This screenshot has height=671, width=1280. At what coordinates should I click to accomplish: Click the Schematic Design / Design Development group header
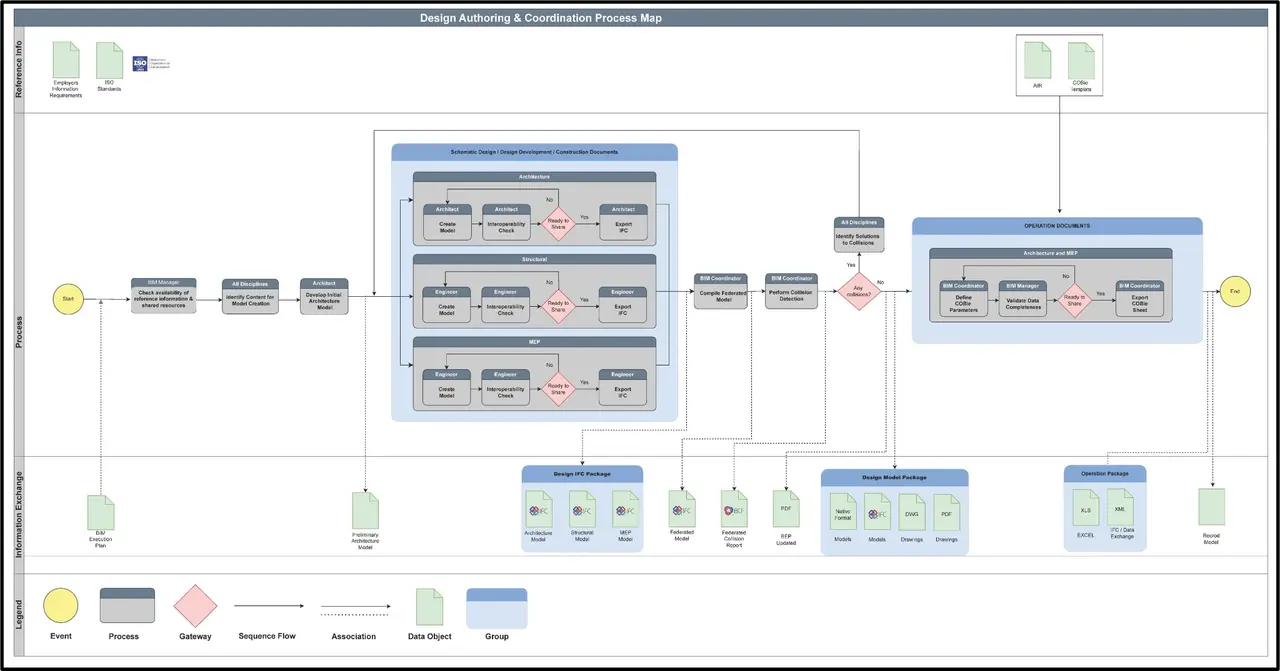(535, 152)
